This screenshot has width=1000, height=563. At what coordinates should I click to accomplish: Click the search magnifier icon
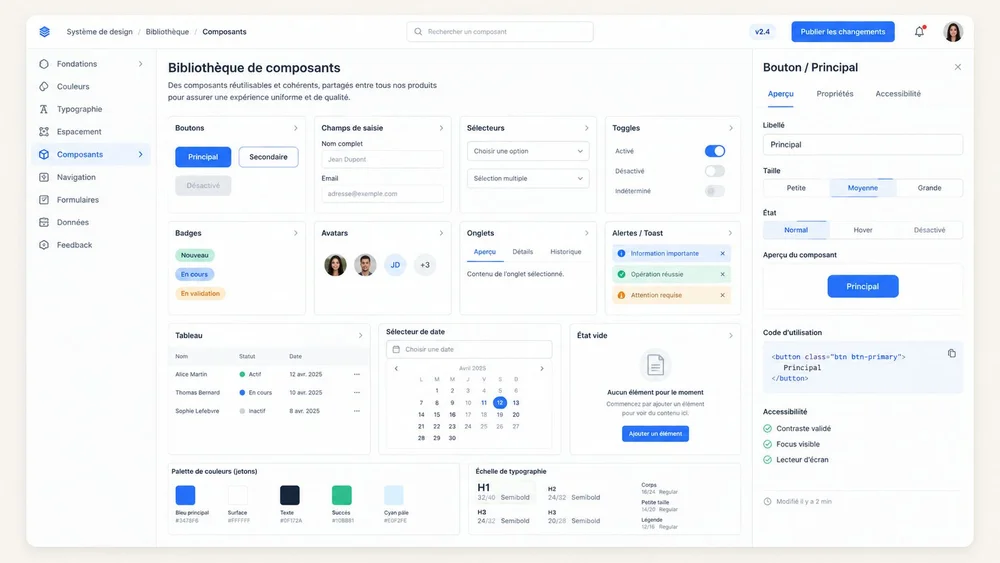tap(418, 31)
